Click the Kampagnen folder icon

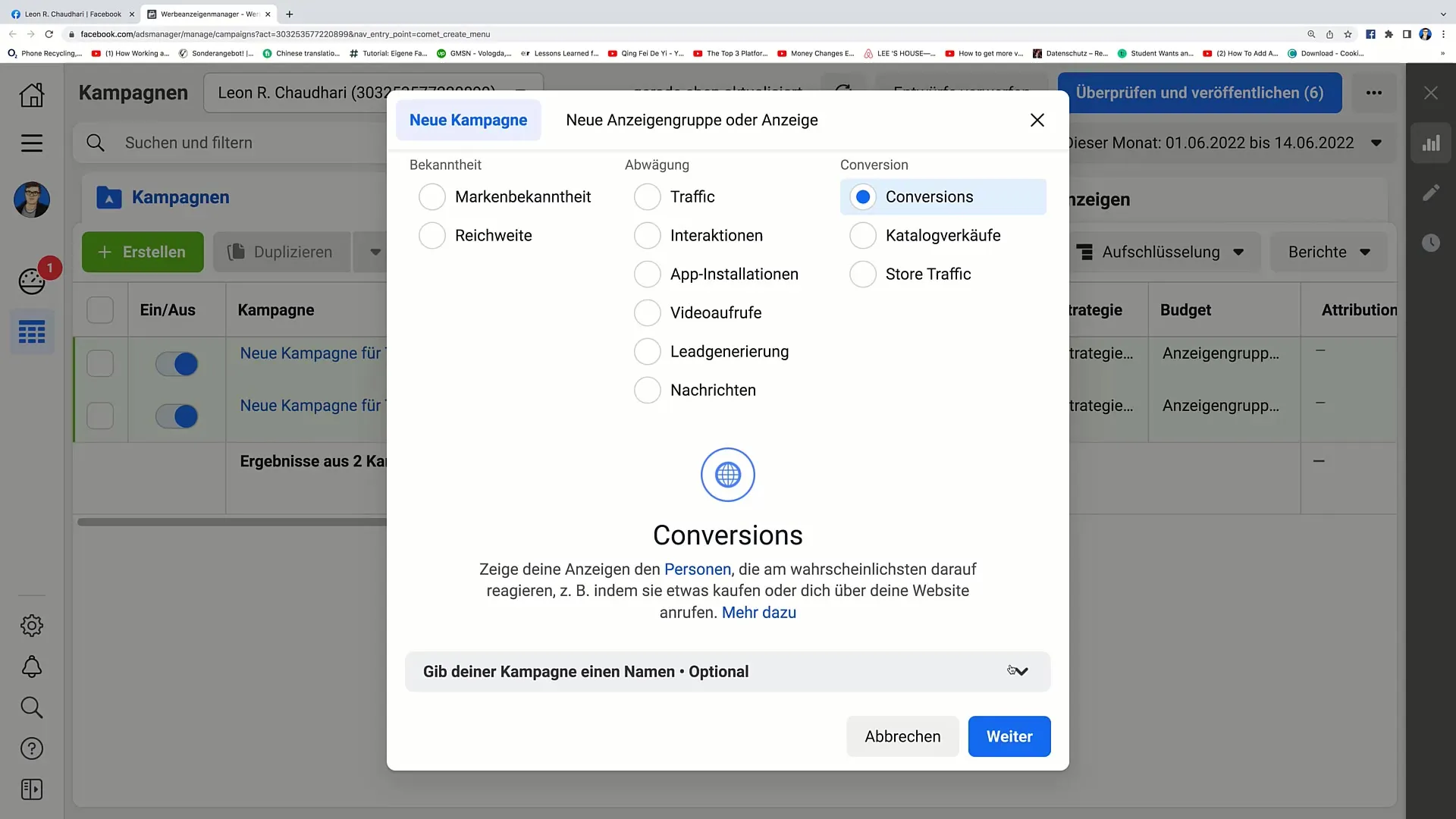tap(109, 198)
